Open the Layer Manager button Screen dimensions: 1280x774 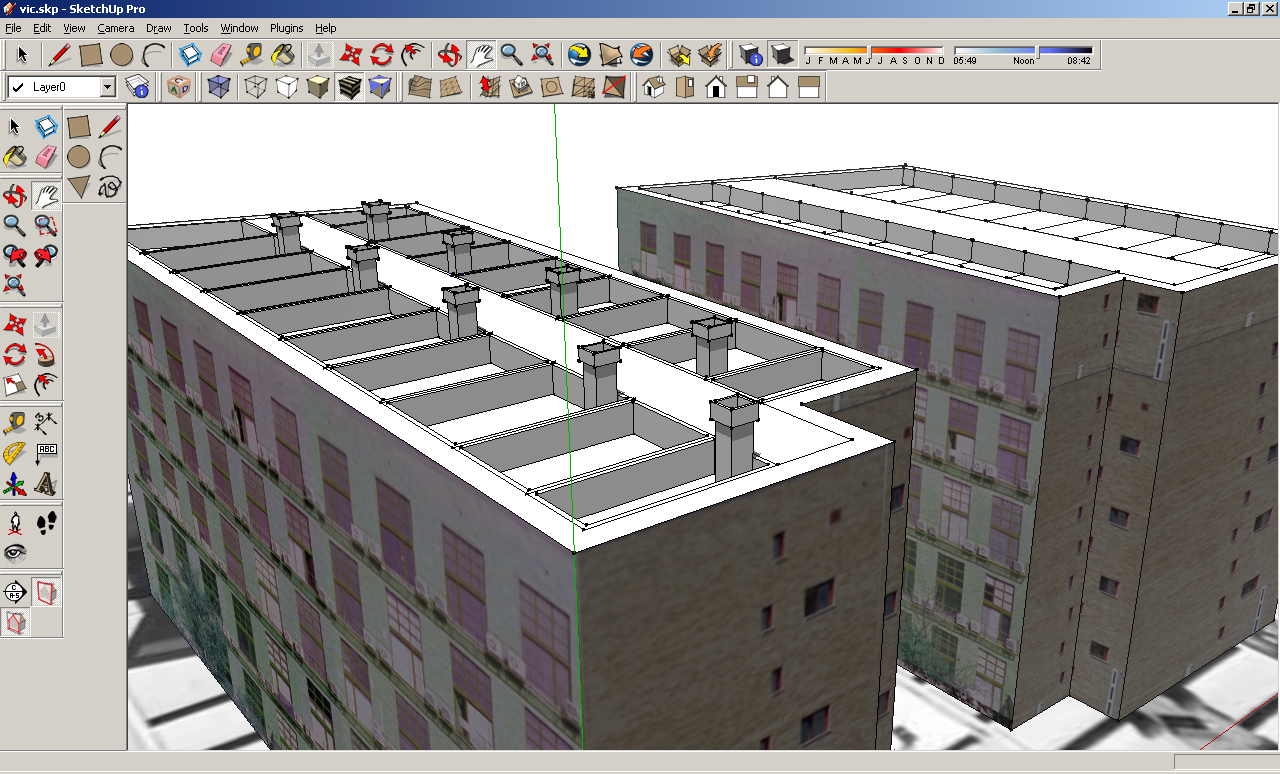pos(137,87)
